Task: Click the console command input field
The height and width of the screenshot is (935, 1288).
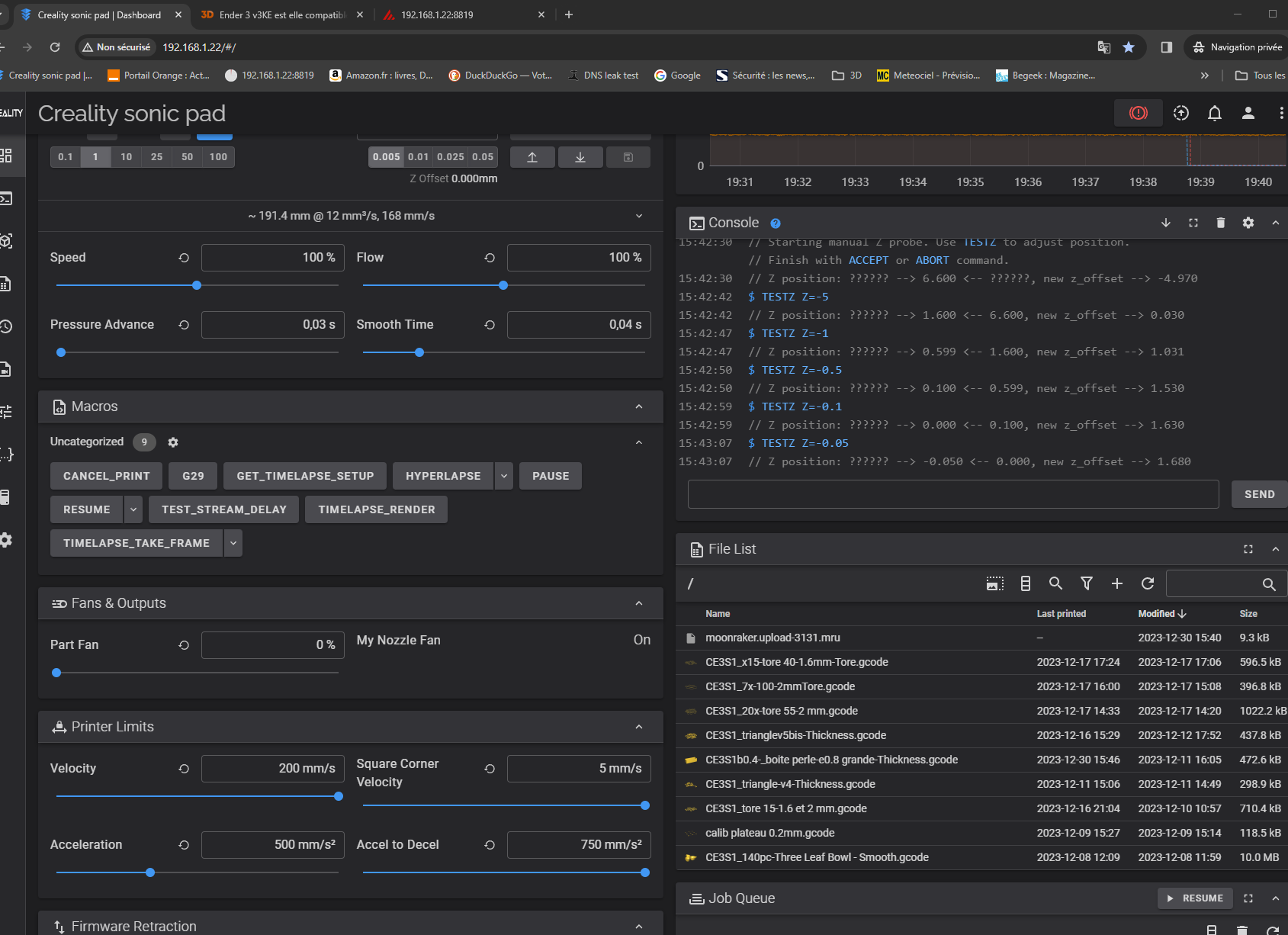Action: (x=953, y=494)
